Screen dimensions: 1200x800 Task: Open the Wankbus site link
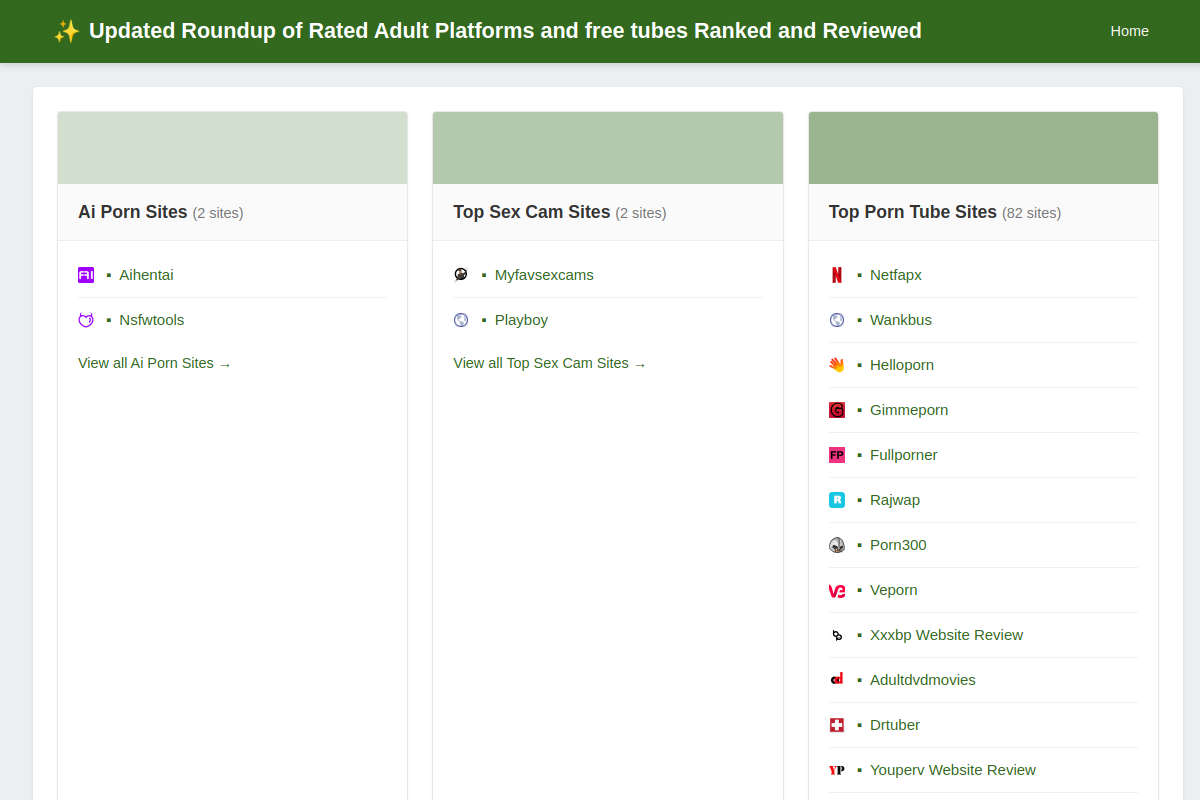[901, 320]
